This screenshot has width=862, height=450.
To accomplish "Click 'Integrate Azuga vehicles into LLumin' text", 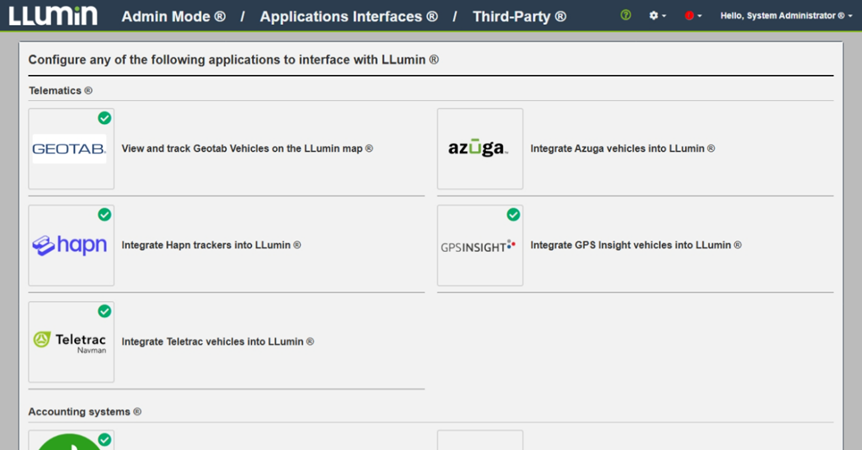I will 622,148.
